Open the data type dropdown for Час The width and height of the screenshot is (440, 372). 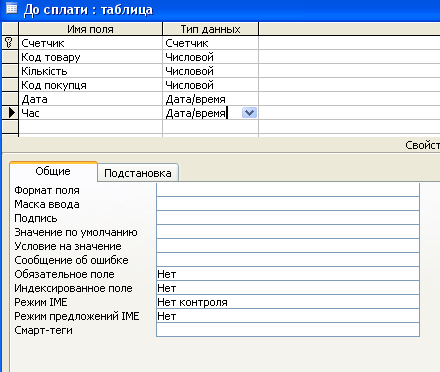tap(249, 113)
